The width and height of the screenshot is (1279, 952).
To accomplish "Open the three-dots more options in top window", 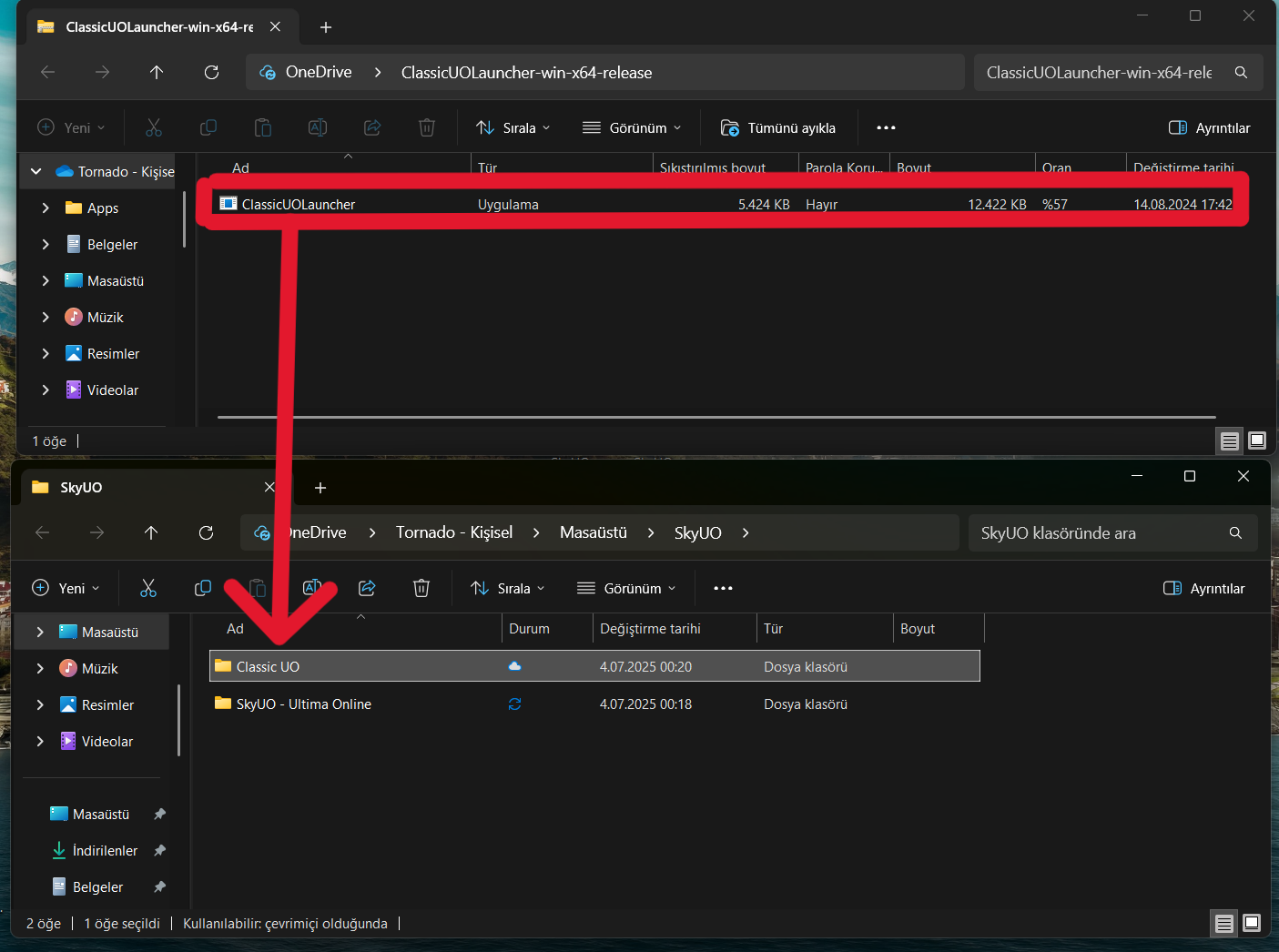I will point(886,127).
